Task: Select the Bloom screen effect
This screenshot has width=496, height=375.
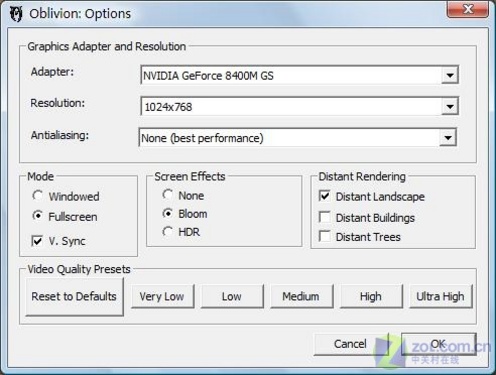Action: coord(185,213)
